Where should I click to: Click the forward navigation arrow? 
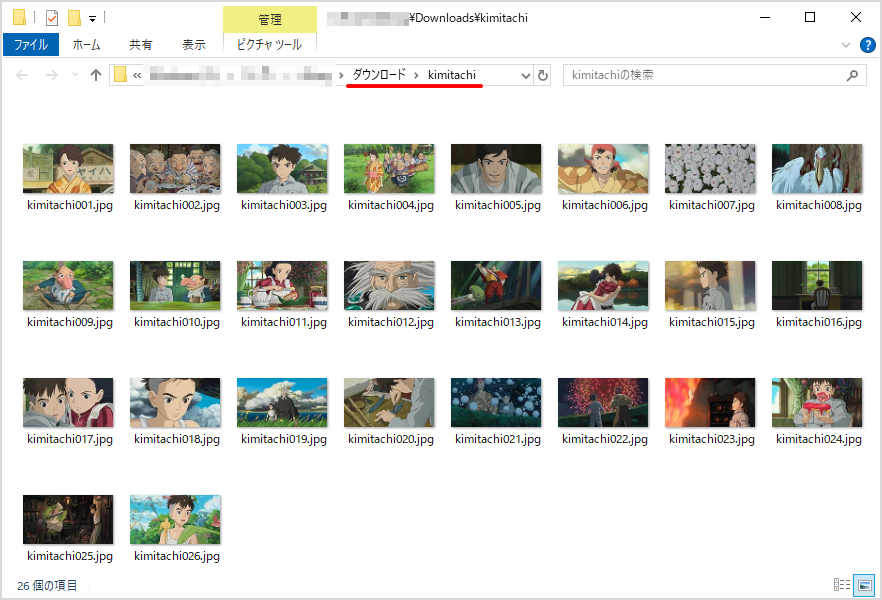[x=52, y=75]
